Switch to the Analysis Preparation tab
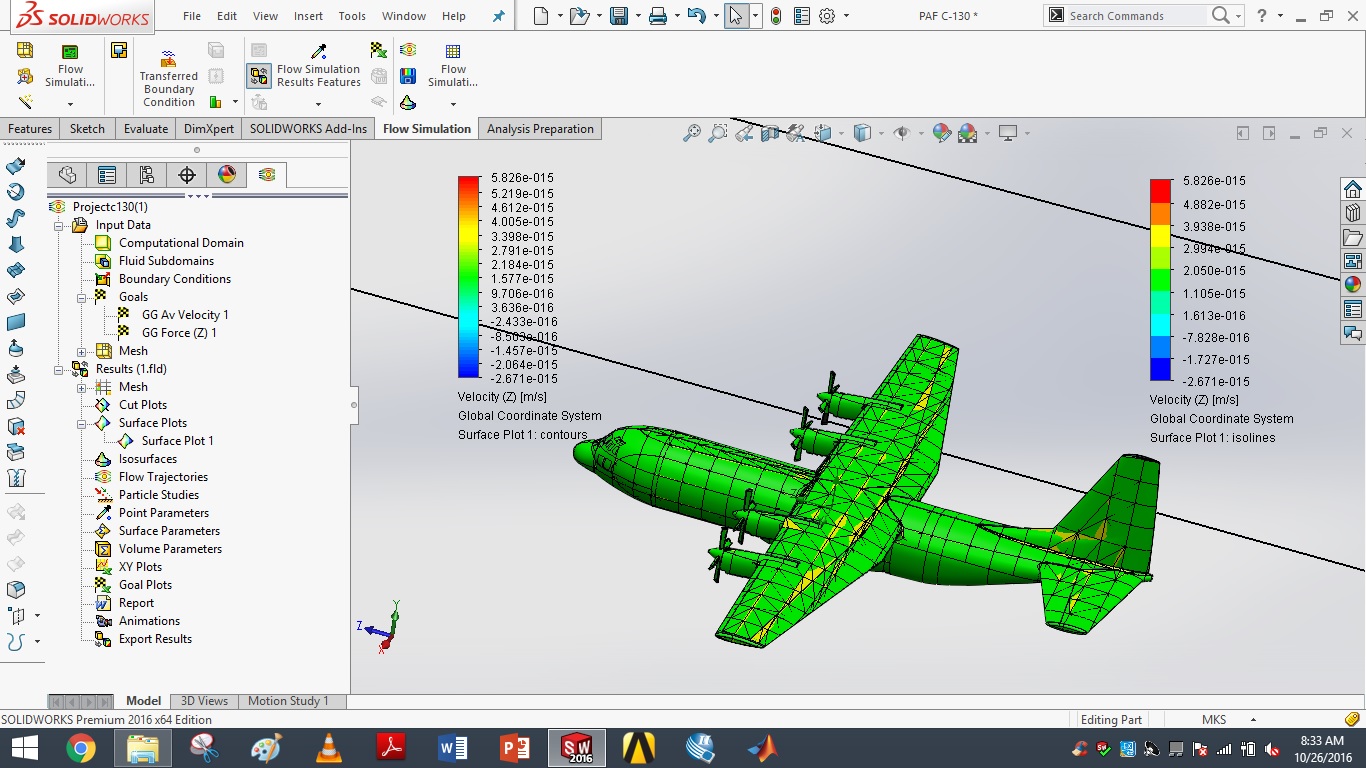This screenshot has width=1366, height=768. 540,129
